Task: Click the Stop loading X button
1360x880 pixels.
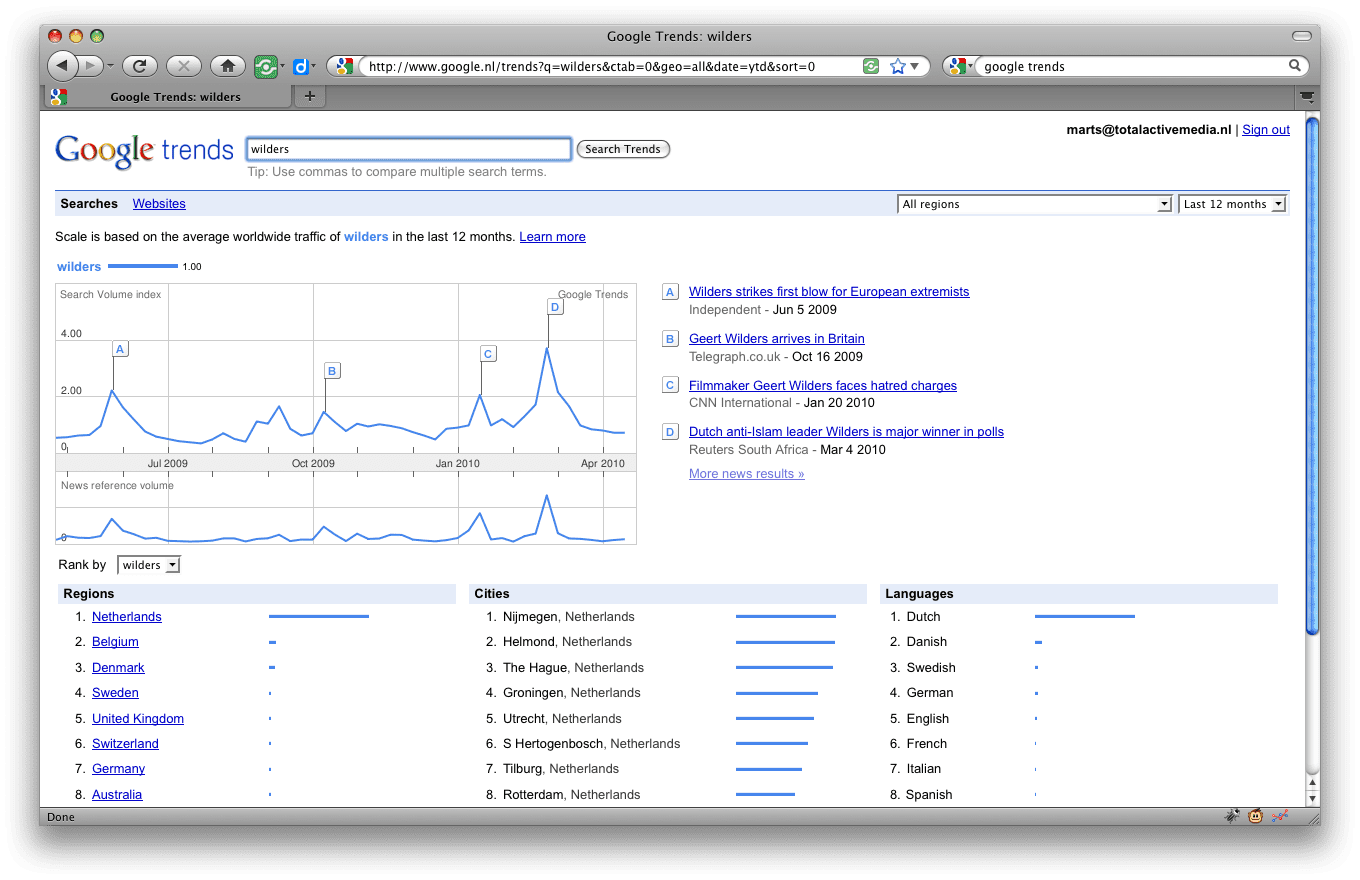Action: point(183,66)
